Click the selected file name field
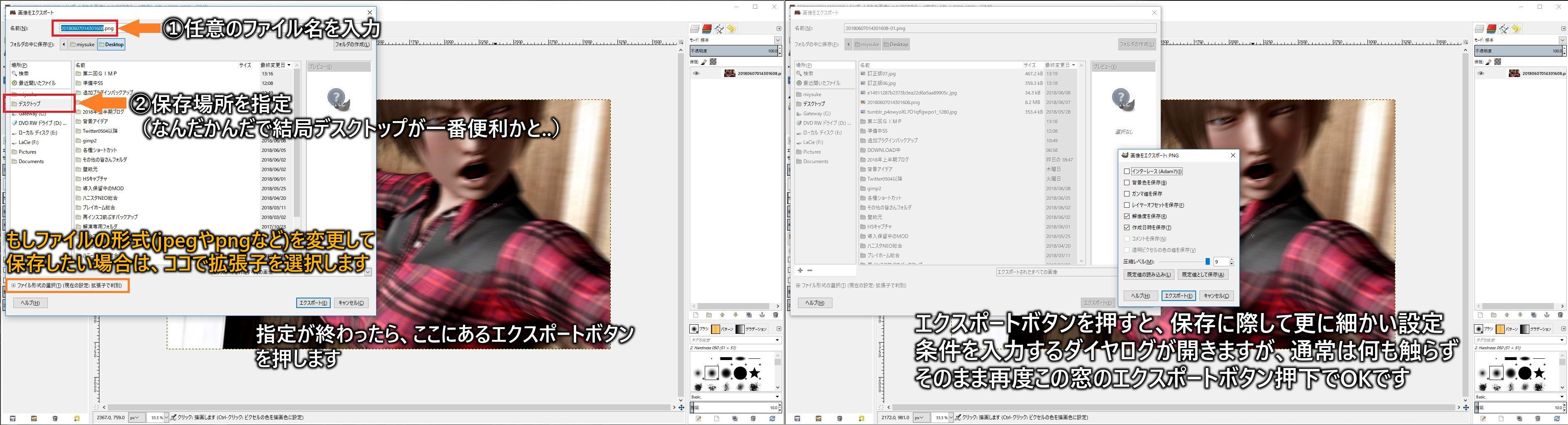The image size is (1568, 425). pyautogui.click(x=88, y=28)
